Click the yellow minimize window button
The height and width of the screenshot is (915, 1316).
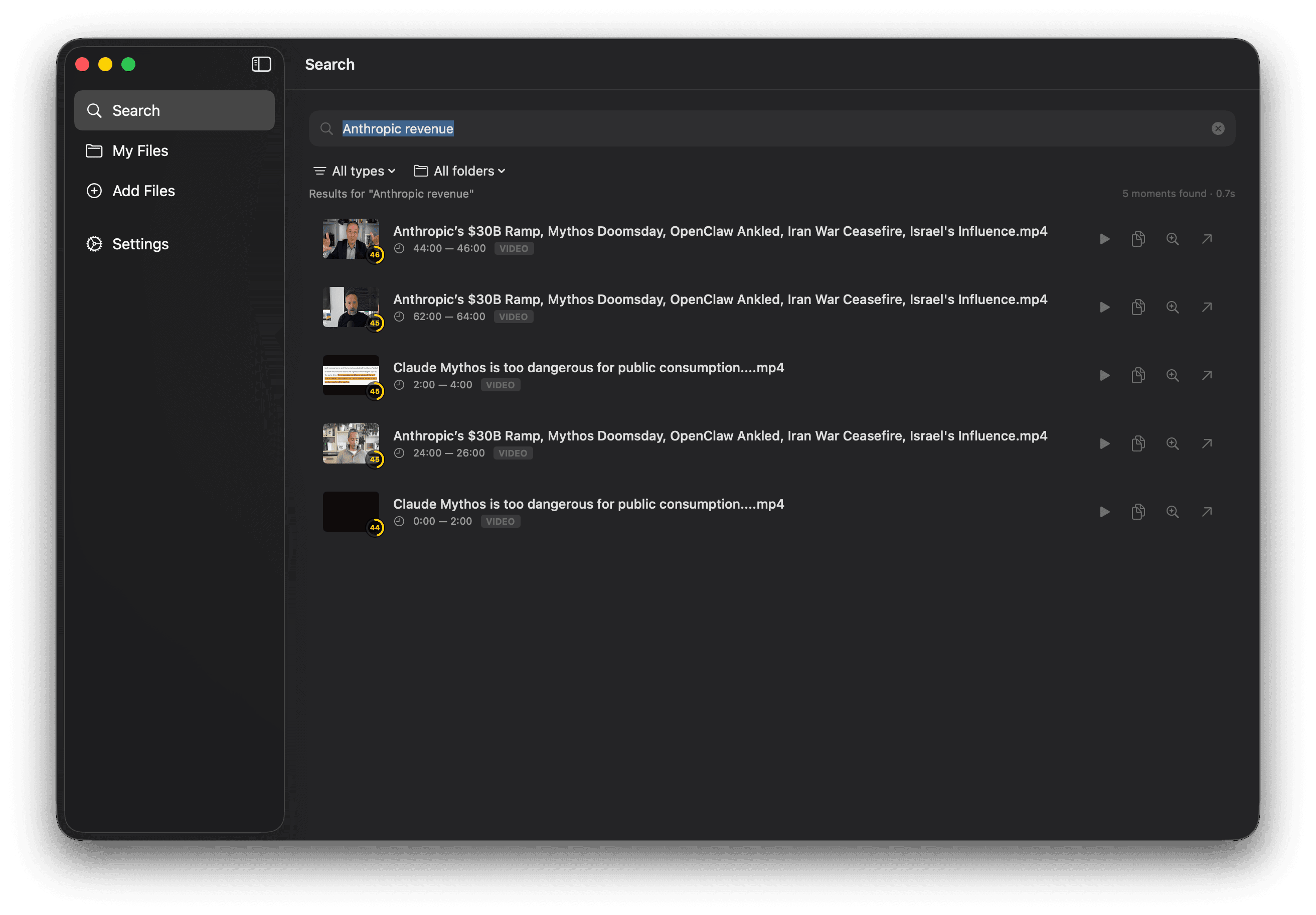tap(105, 64)
